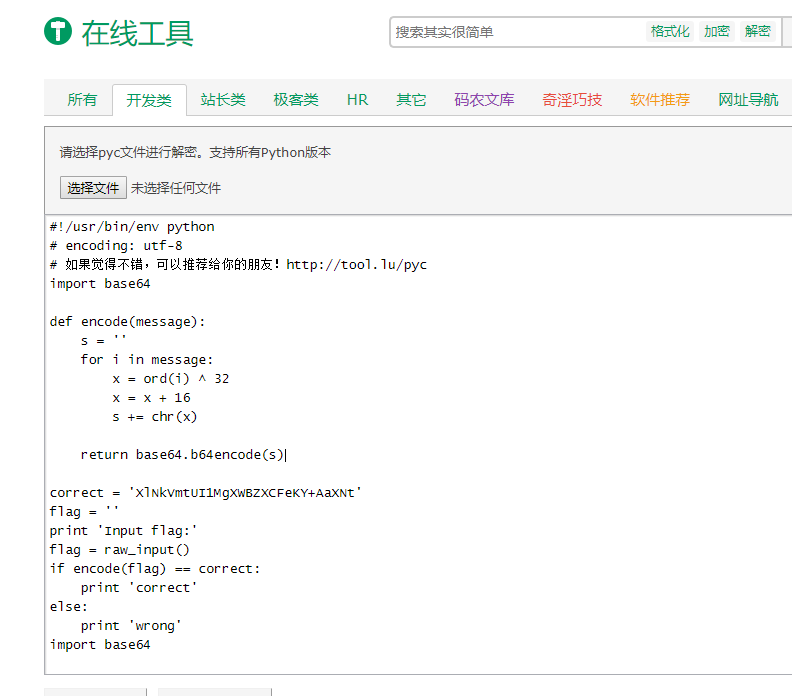Click the "print 'Input flag:'" line

[123, 531]
